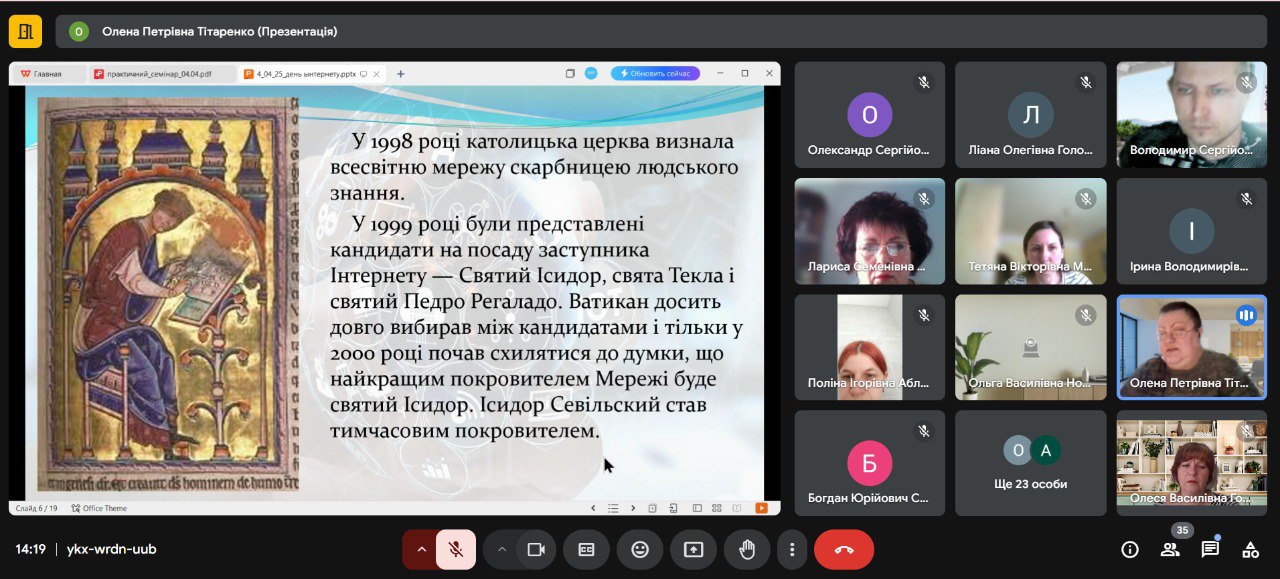Click the medieval scribe illustration on slide
This screenshot has height=579, width=1280.
pos(169,293)
